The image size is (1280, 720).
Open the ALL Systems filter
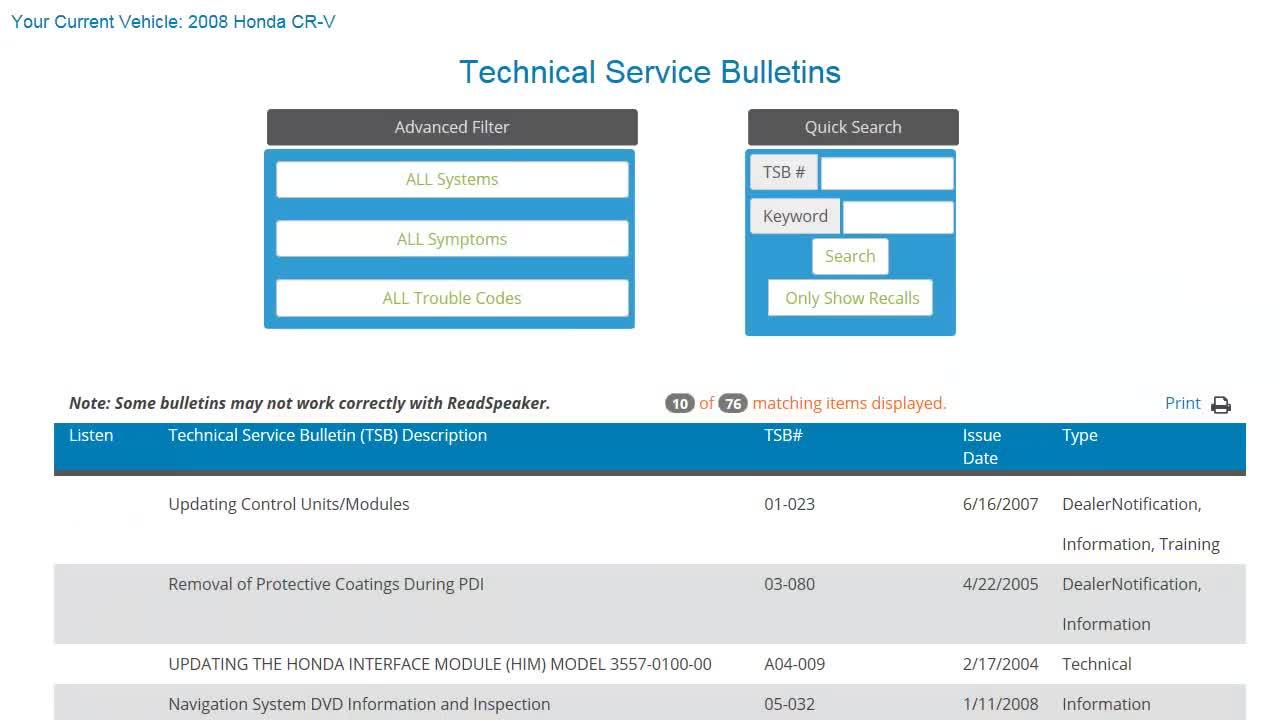coord(452,180)
